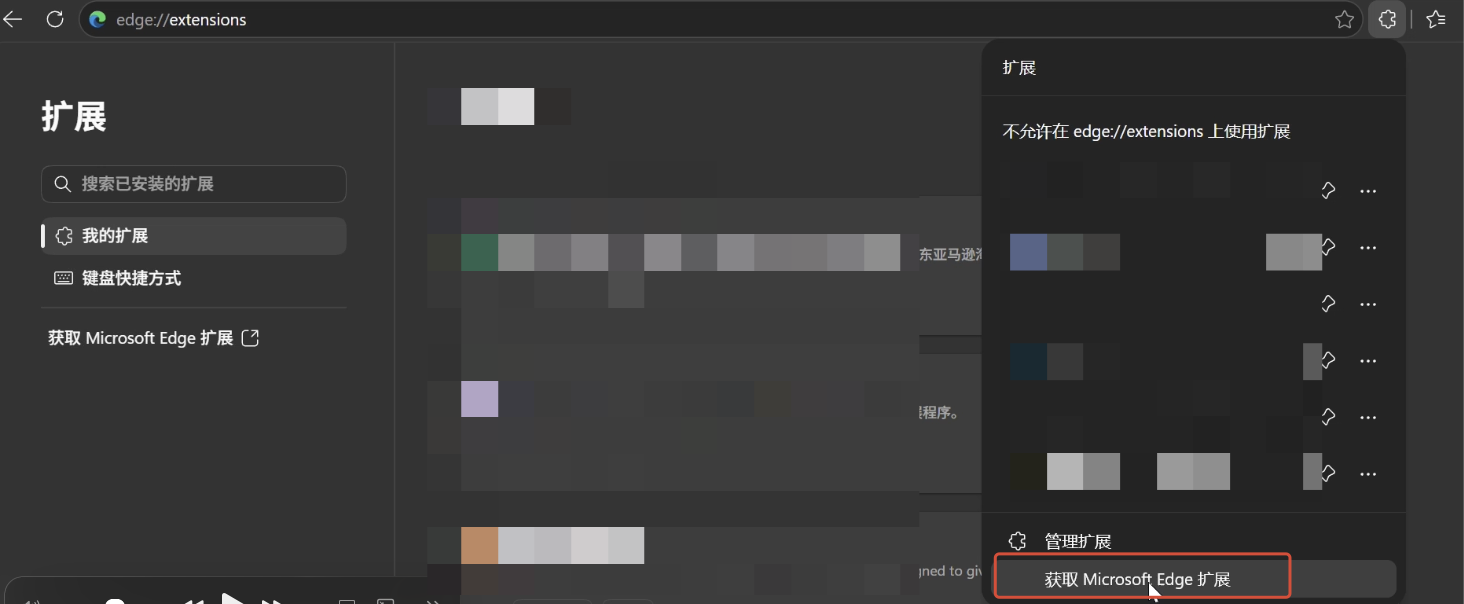Click the keyboard icon next to 键盘快捷方式
1464x604 pixels.
(64, 278)
